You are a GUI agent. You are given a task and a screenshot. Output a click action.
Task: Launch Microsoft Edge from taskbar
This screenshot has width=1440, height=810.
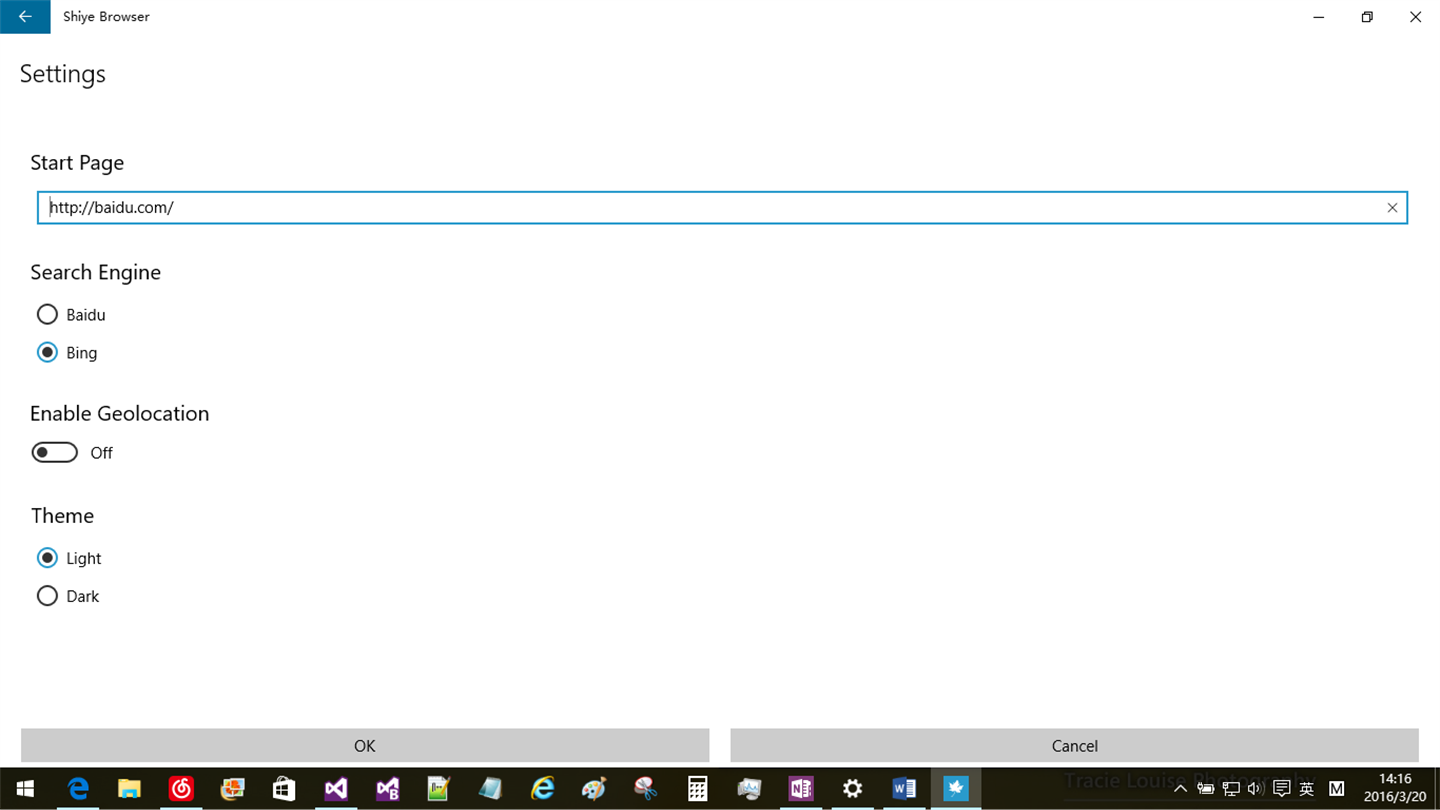[x=78, y=789]
